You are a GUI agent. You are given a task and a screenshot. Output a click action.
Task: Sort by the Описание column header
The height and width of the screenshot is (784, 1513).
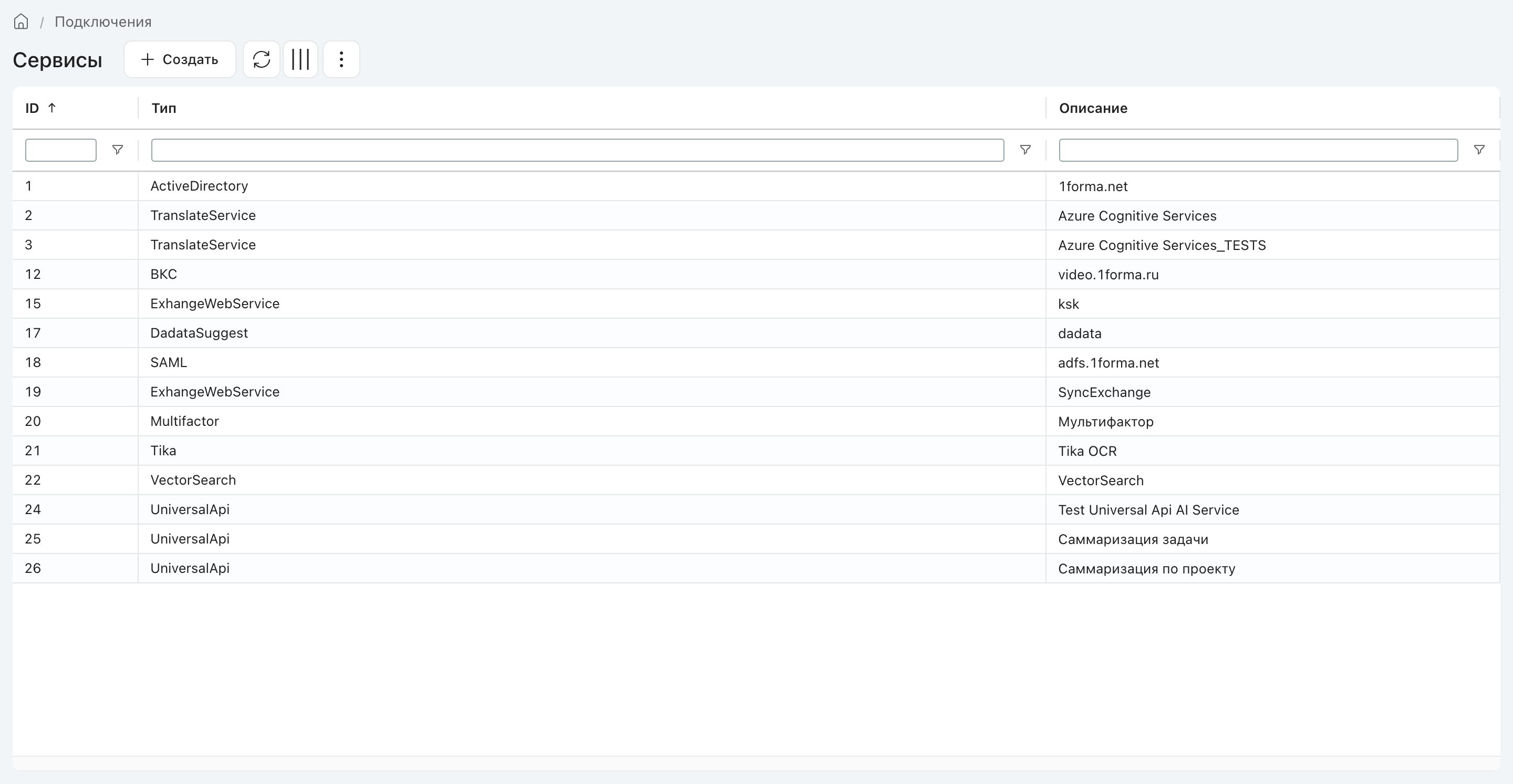pyautogui.click(x=1093, y=108)
